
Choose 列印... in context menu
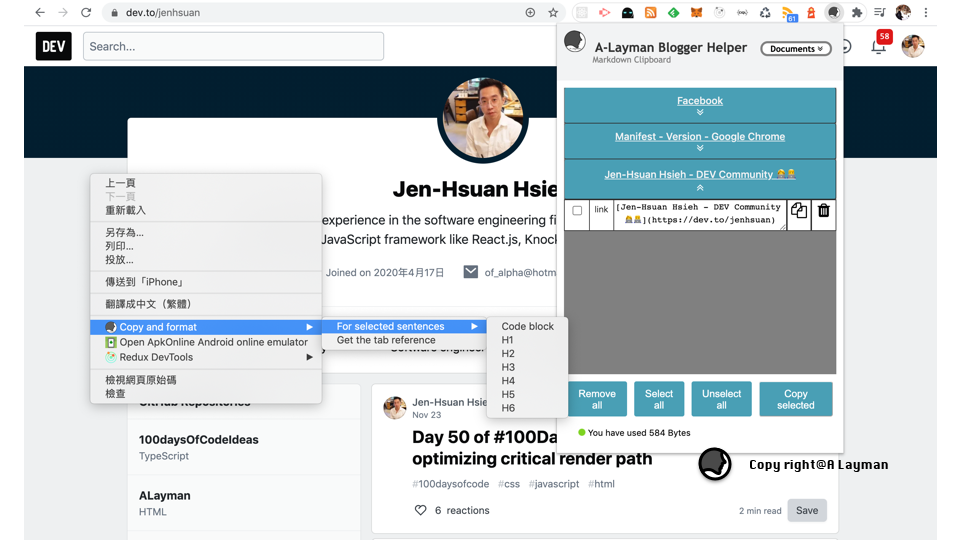(206, 246)
